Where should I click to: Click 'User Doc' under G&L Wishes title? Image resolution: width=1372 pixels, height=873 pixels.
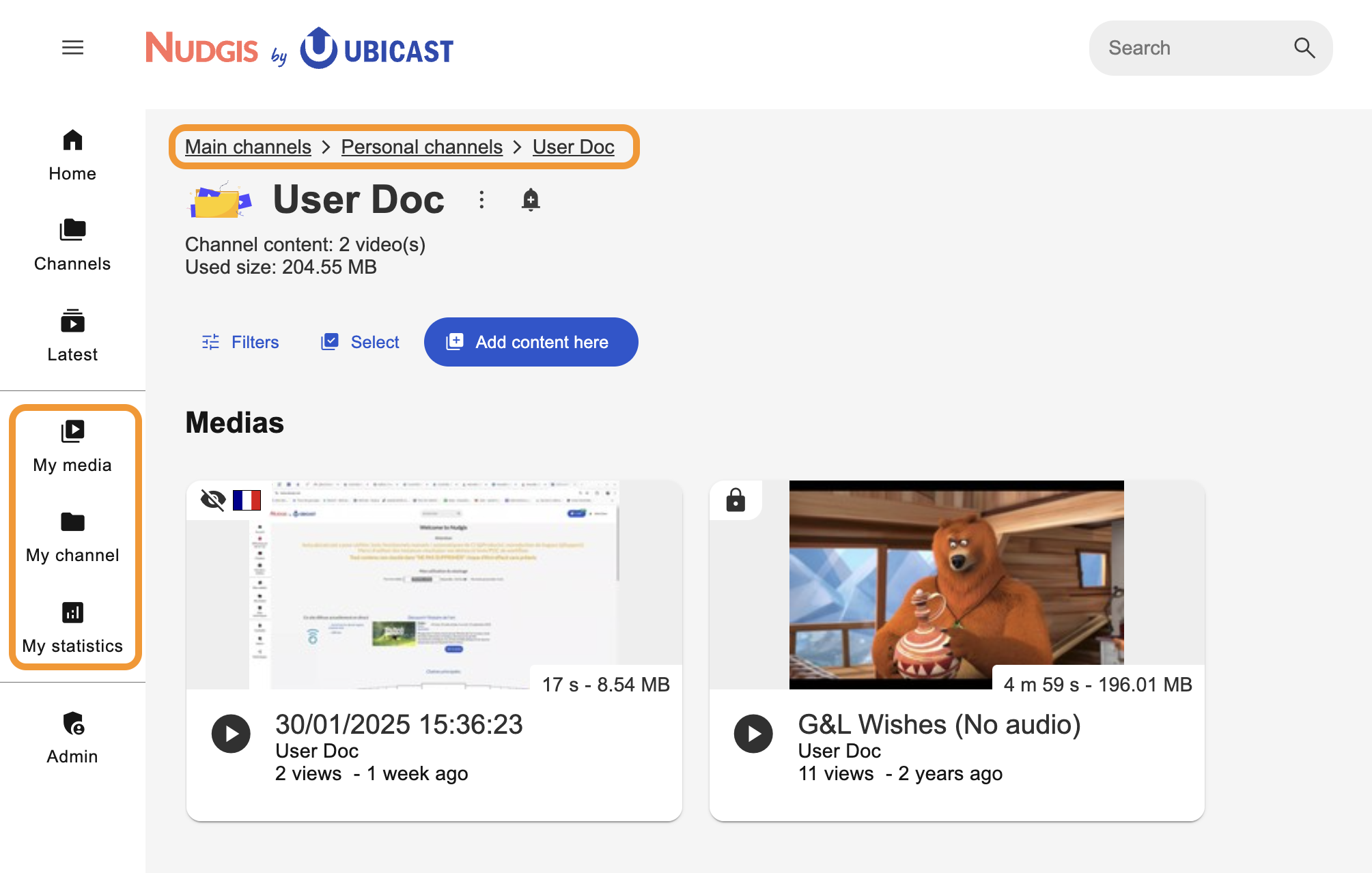[x=839, y=751]
